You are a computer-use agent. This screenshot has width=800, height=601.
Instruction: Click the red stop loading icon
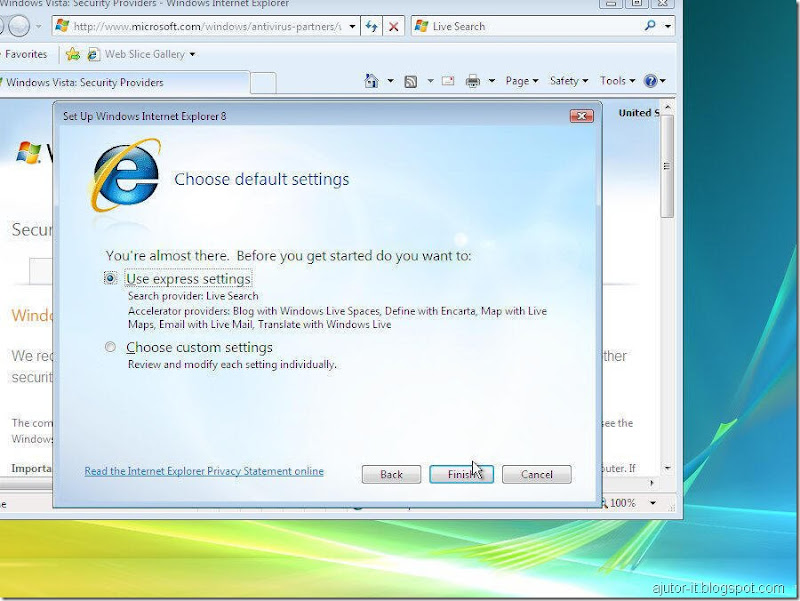[x=393, y=26]
